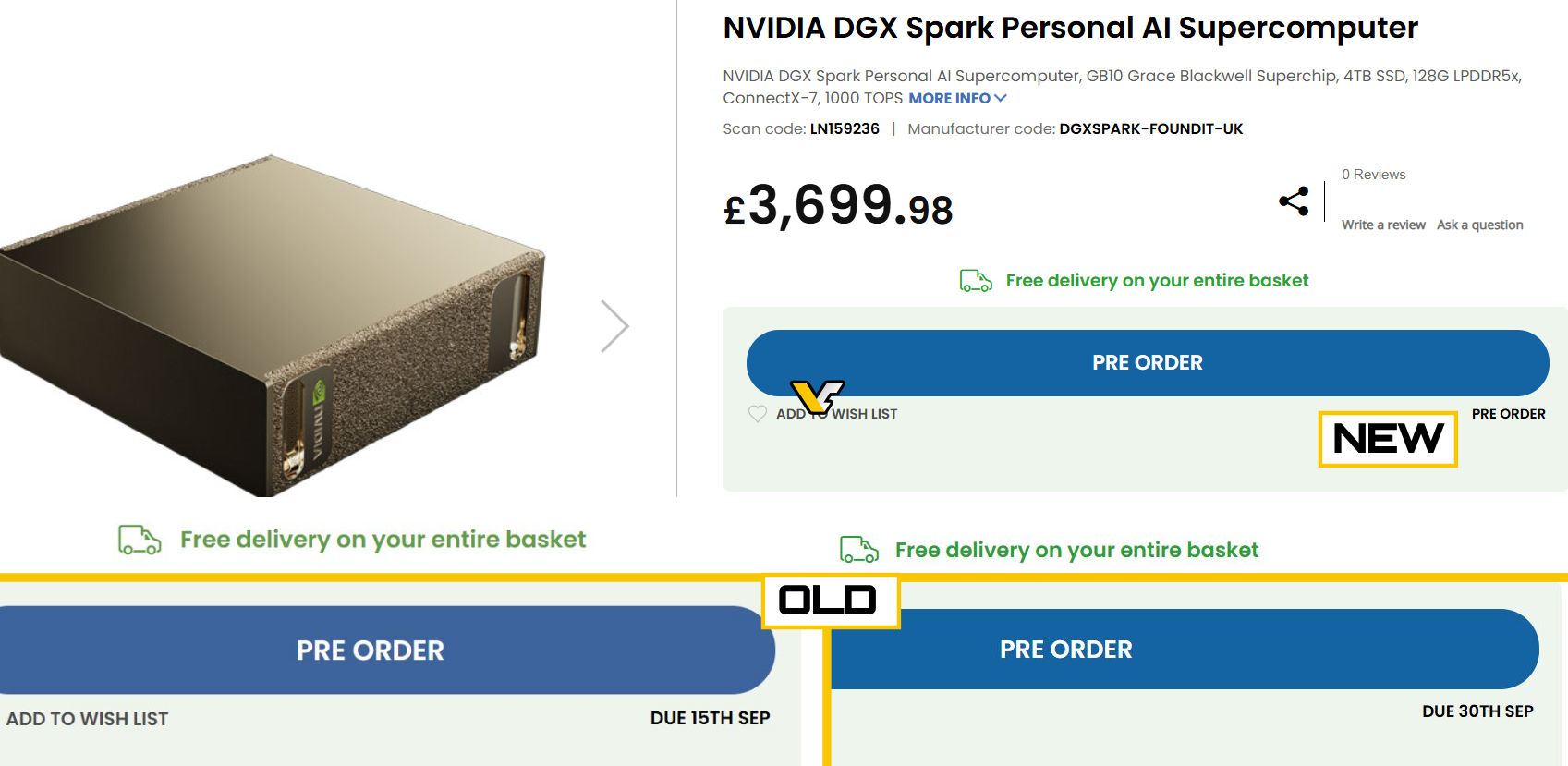Toggle ADD TO WISH LIST near DUE 15TH SEP

pos(88,719)
